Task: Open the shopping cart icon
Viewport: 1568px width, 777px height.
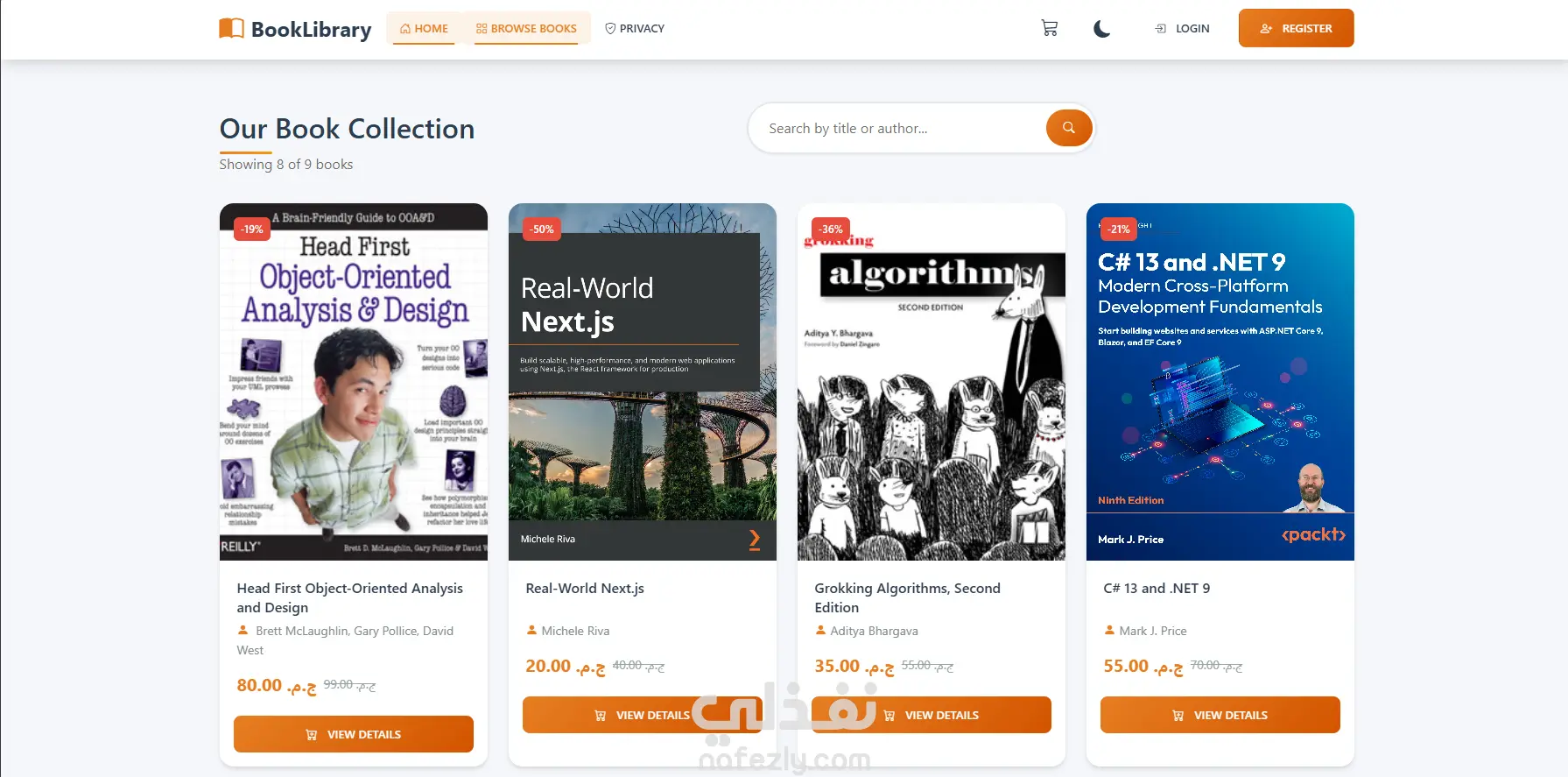Action: click(1049, 28)
